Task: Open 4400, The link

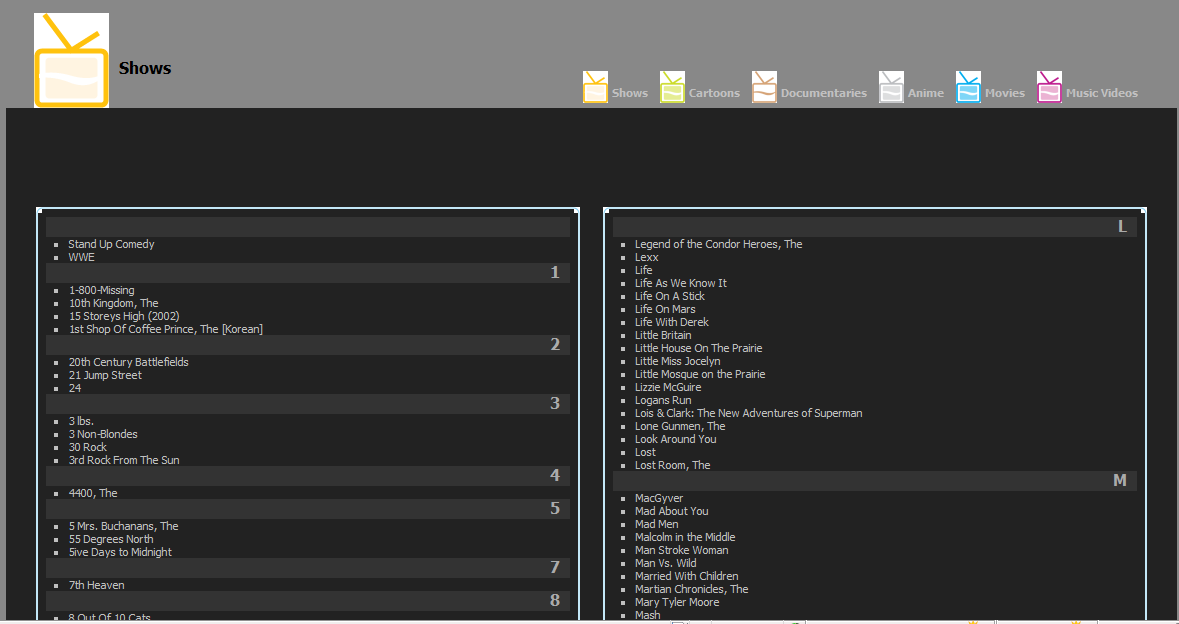Action: 93,493
